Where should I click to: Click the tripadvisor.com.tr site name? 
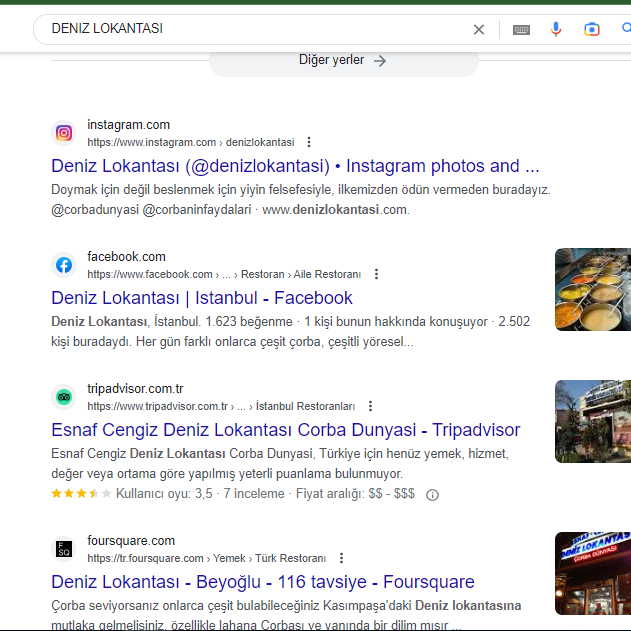click(x=135, y=389)
